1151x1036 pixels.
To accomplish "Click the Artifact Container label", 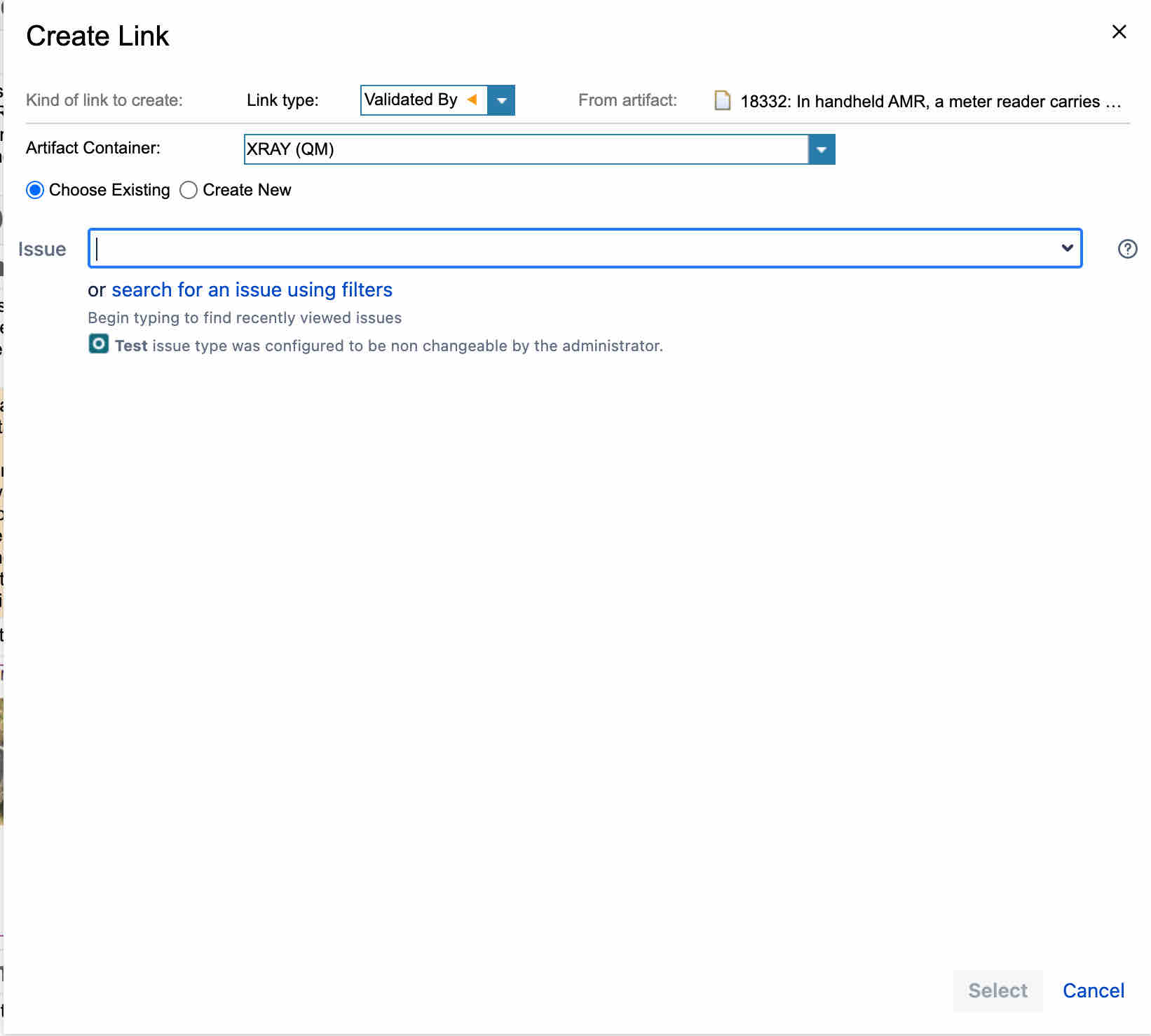I will pos(93,148).
